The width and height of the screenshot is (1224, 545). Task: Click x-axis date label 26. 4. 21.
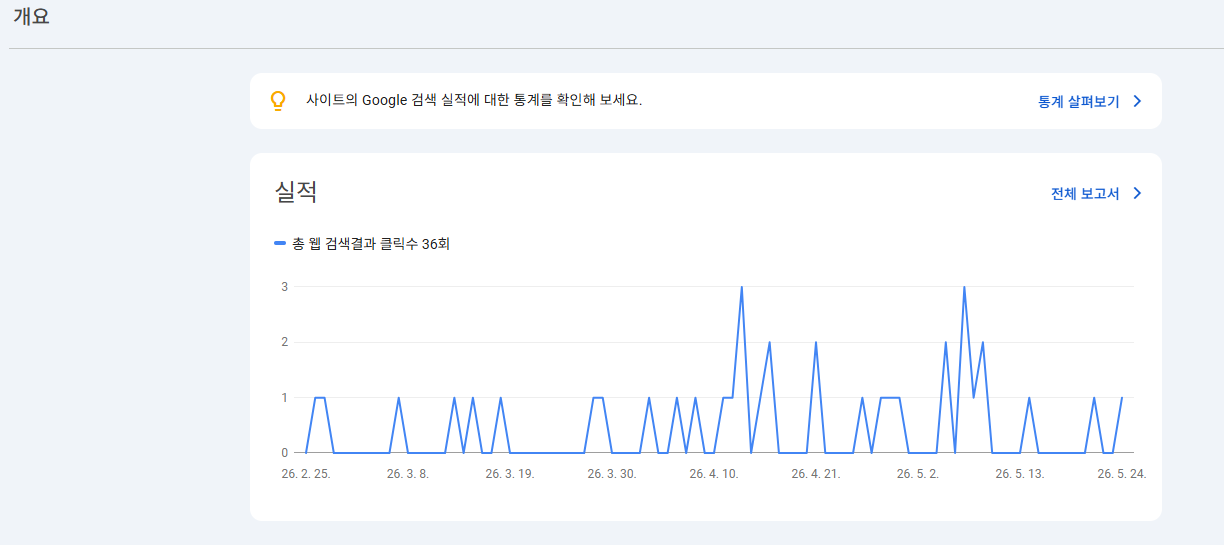[816, 474]
